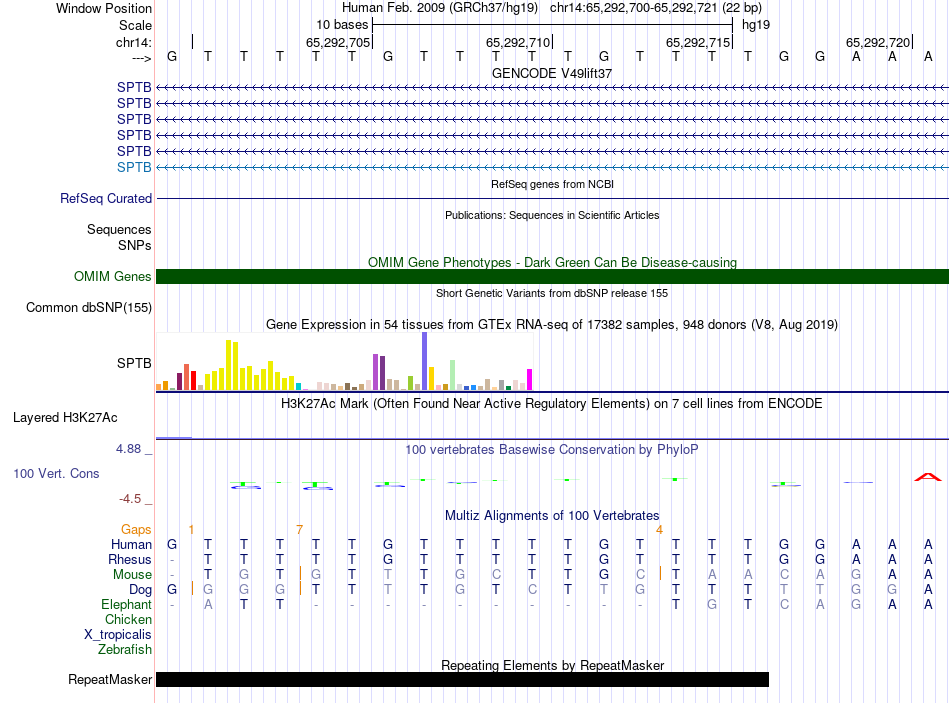
Task: Click coordinate label 65,292,710
Action: point(518,42)
